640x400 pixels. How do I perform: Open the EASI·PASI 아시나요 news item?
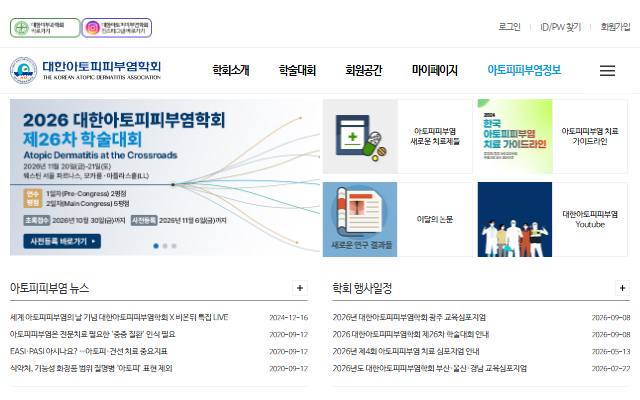pyautogui.click(x=89, y=351)
